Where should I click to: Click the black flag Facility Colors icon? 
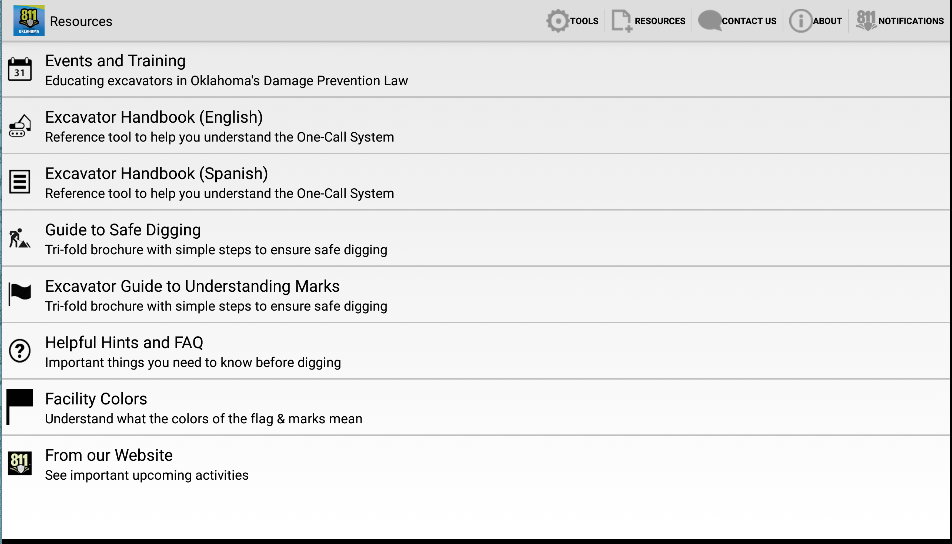[20, 407]
